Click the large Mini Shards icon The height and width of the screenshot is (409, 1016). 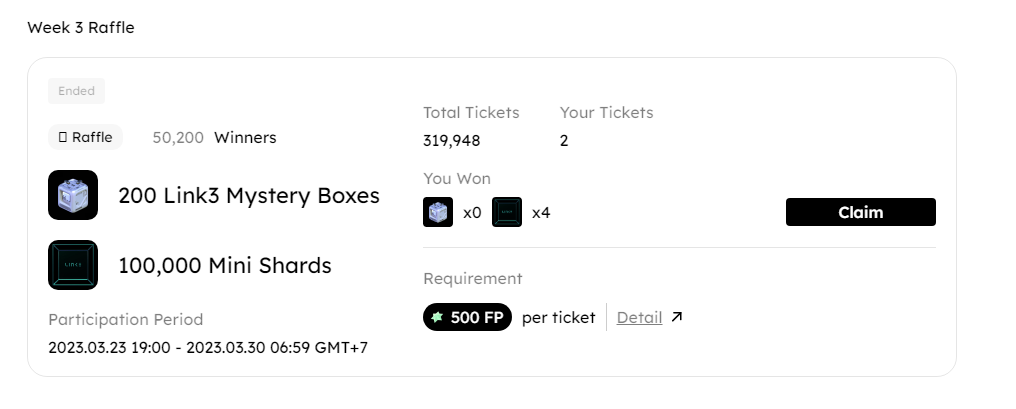[x=73, y=265]
